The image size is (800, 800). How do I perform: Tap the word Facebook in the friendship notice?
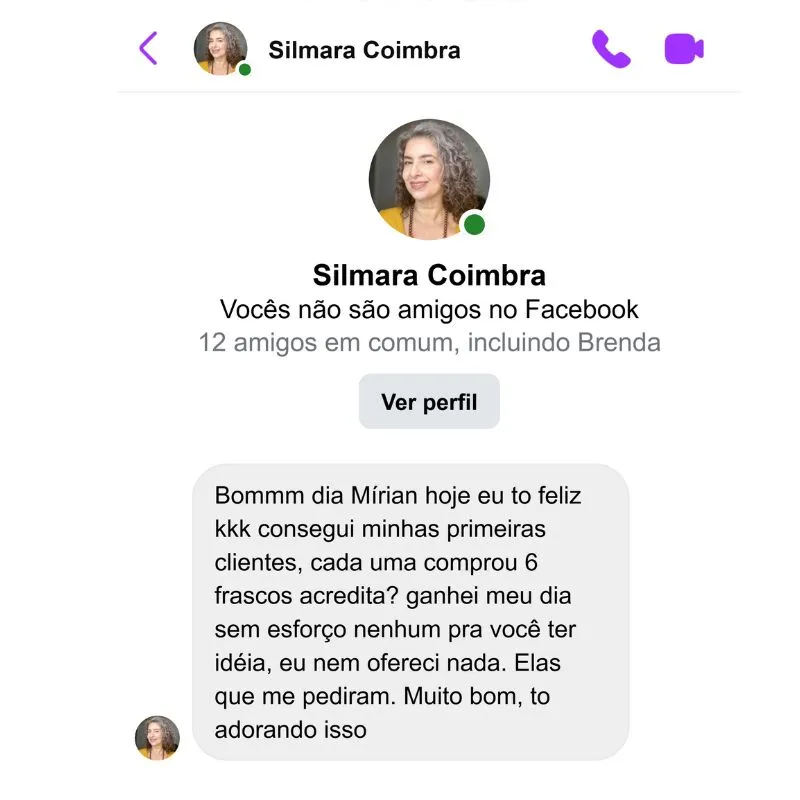[x=582, y=309]
